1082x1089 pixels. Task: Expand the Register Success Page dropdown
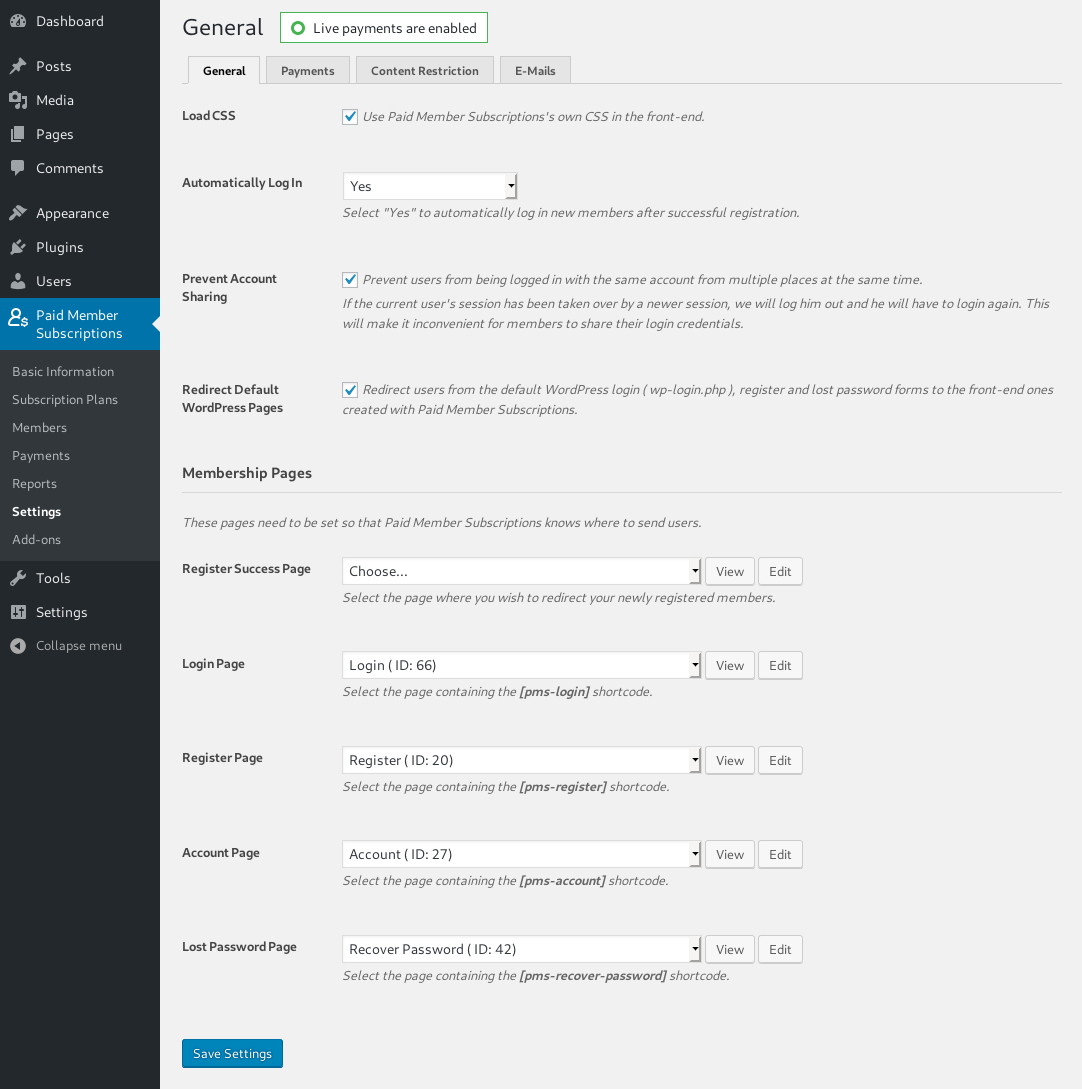pyautogui.click(x=521, y=571)
